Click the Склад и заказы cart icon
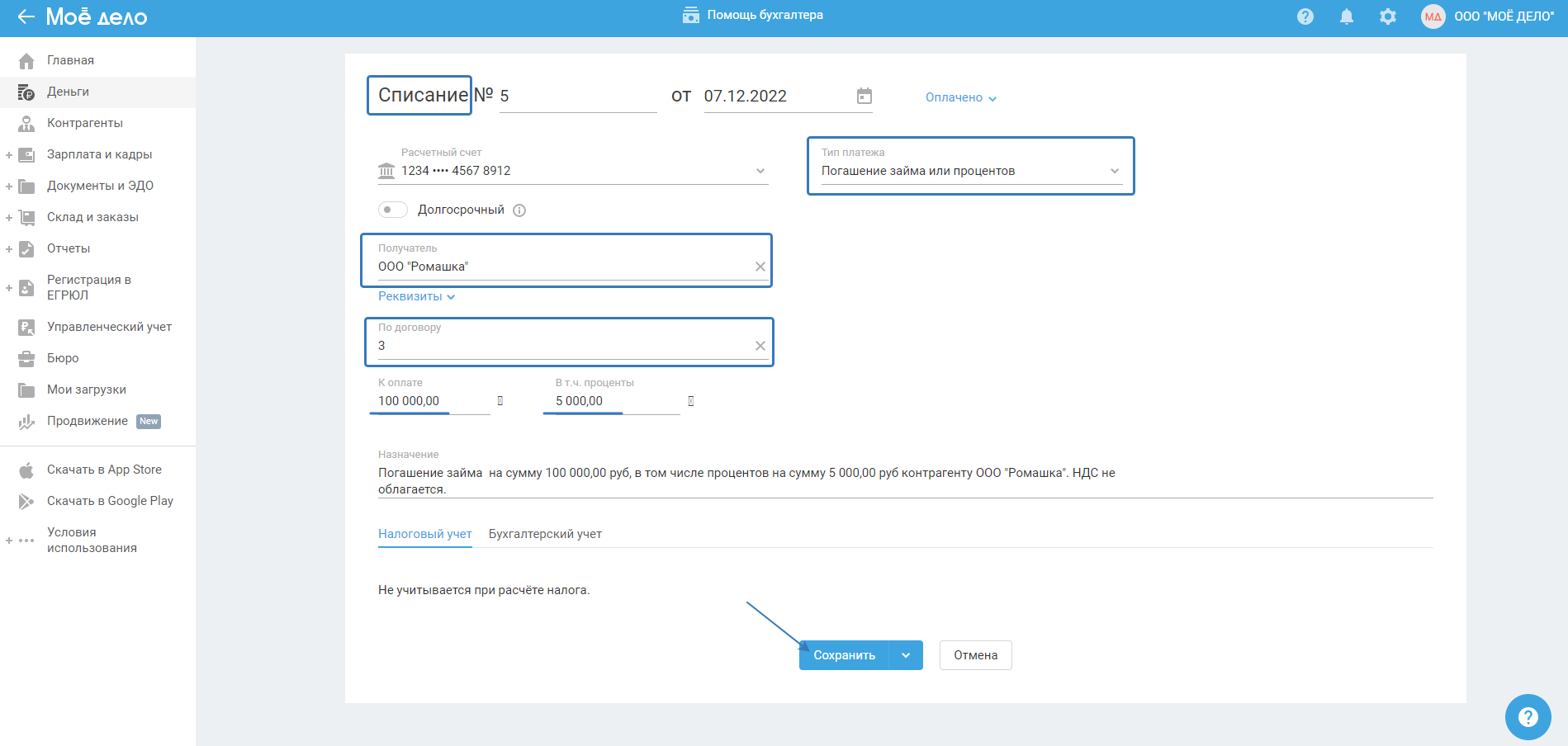Screen dimensions: 1568x746 coord(26,218)
